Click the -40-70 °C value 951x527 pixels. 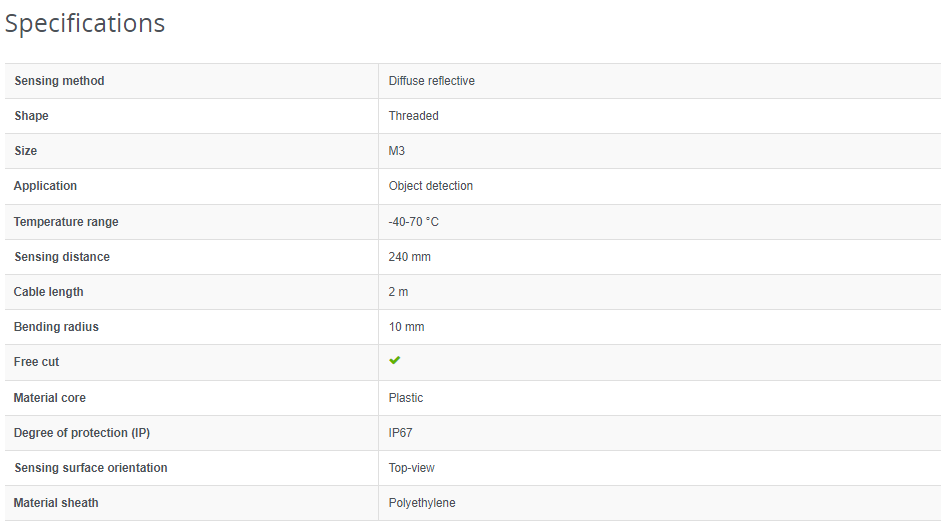[x=413, y=222]
